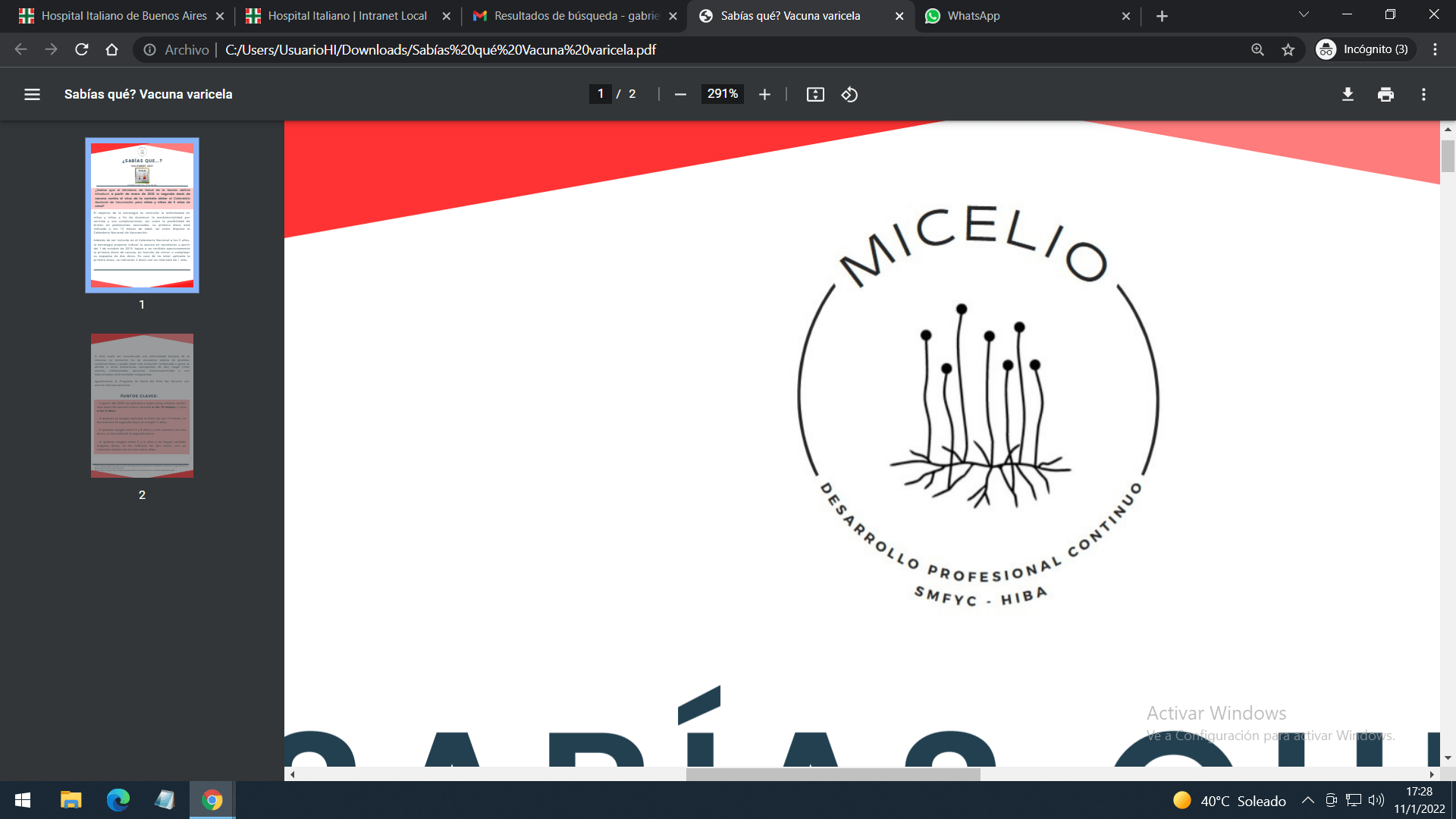Show hidden system tray icons
Screen dimensions: 1456x819
(1307, 800)
